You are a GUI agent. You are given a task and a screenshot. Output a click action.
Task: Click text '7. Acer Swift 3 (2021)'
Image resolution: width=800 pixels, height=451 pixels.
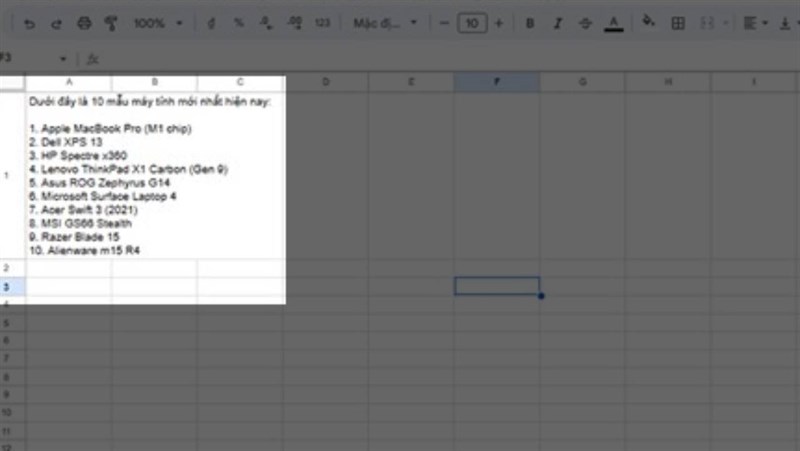click(x=83, y=210)
